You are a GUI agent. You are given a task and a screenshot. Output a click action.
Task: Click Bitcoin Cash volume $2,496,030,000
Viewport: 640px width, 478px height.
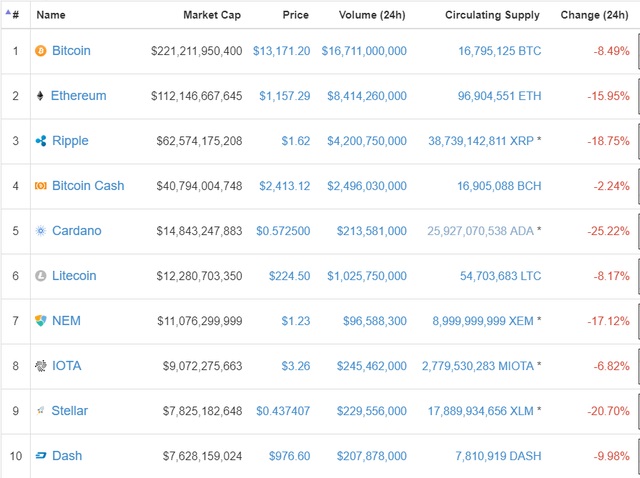click(367, 186)
